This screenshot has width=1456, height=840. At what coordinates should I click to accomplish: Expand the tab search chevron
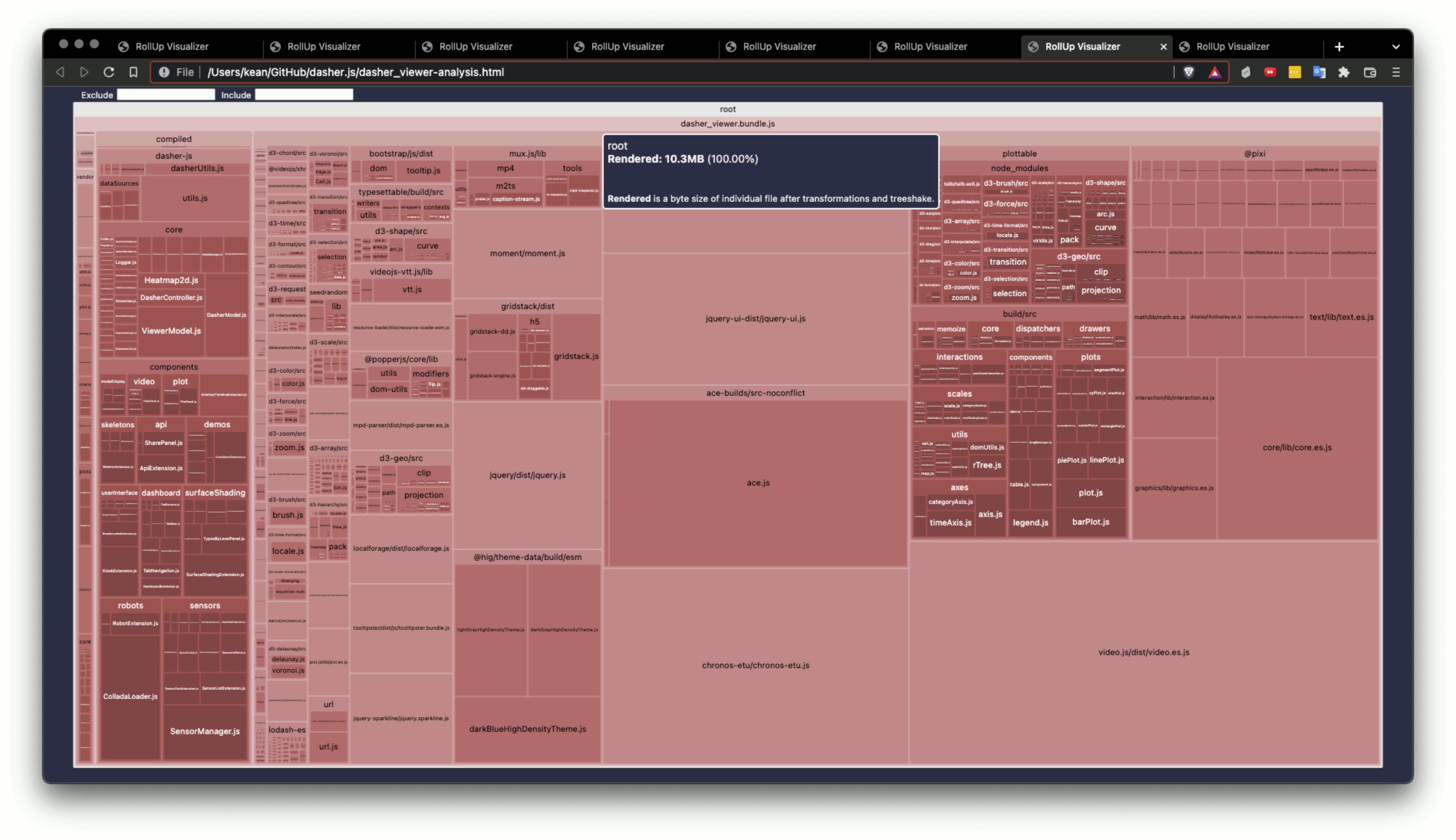click(1395, 47)
